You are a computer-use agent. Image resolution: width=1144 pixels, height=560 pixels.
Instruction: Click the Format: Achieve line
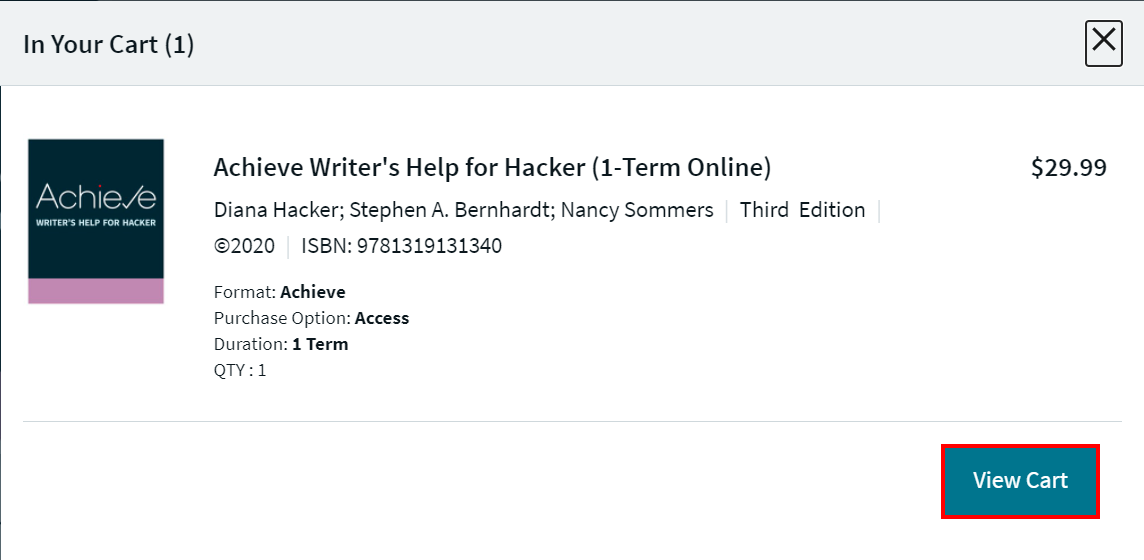(280, 293)
